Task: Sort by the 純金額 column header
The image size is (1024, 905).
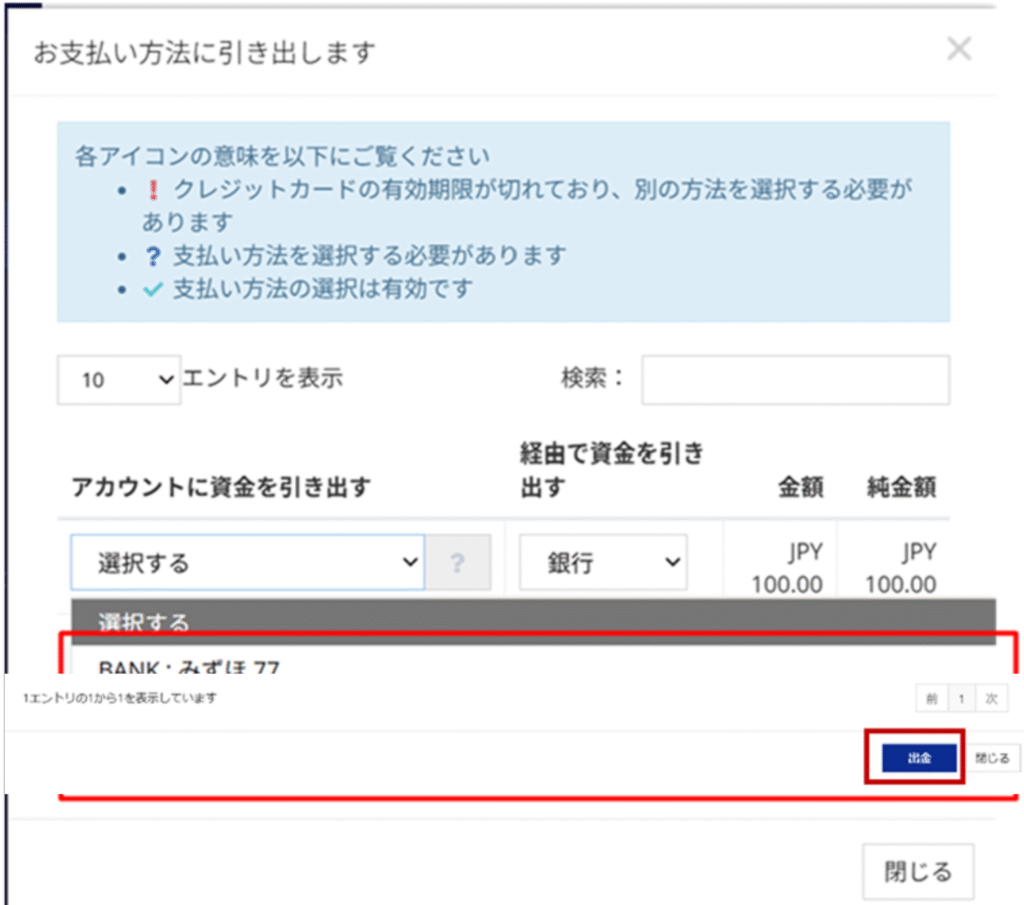Action: [901, 487]
